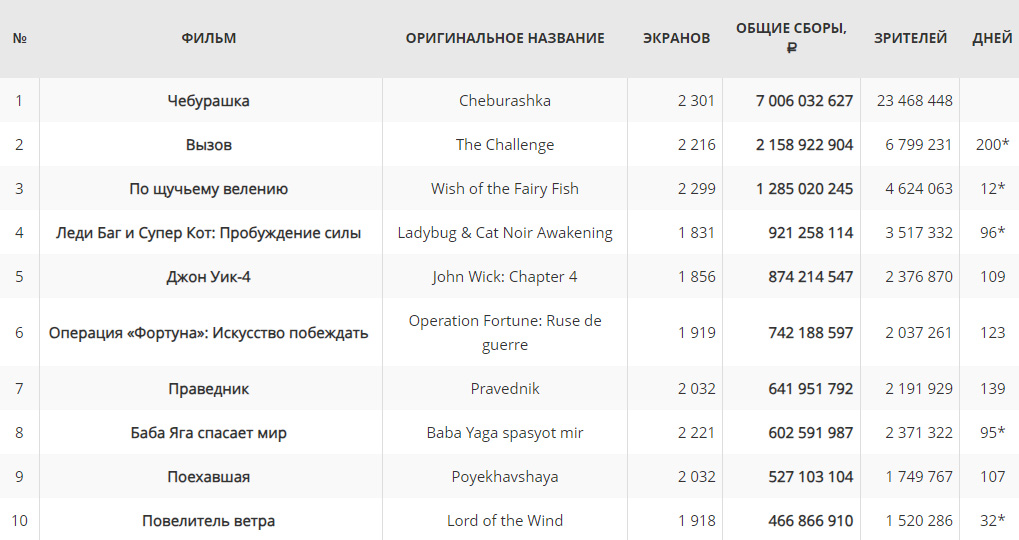Click the Cheburashka original title cell

point(505,101)
